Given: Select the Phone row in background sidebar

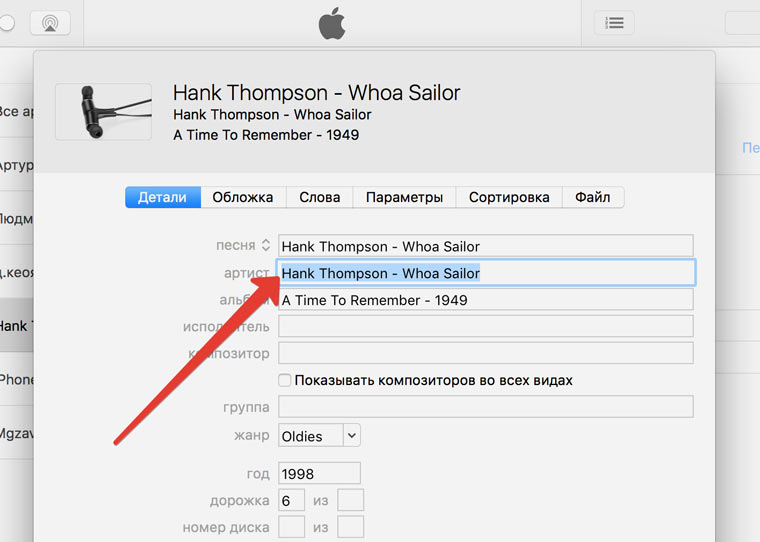Looking at the screenshot, I should pos(16,379).
